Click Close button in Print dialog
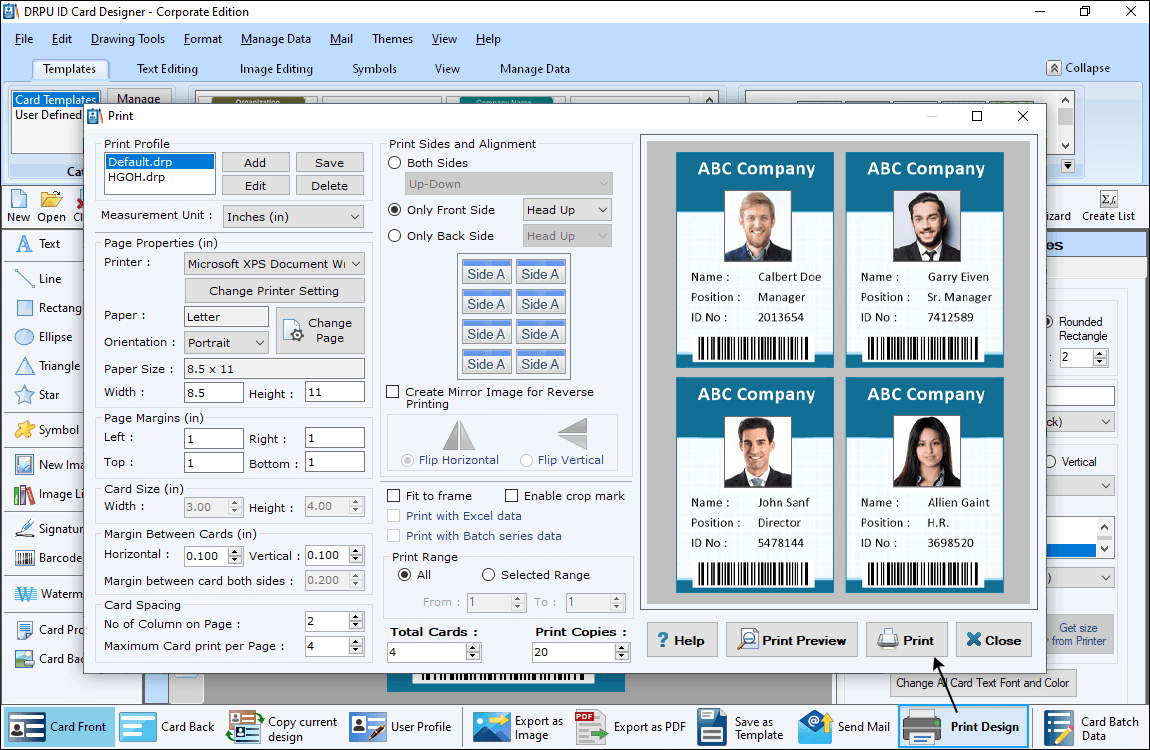Image resolution: width=1150 pixels, height=750 pixels. pos(994,640)
